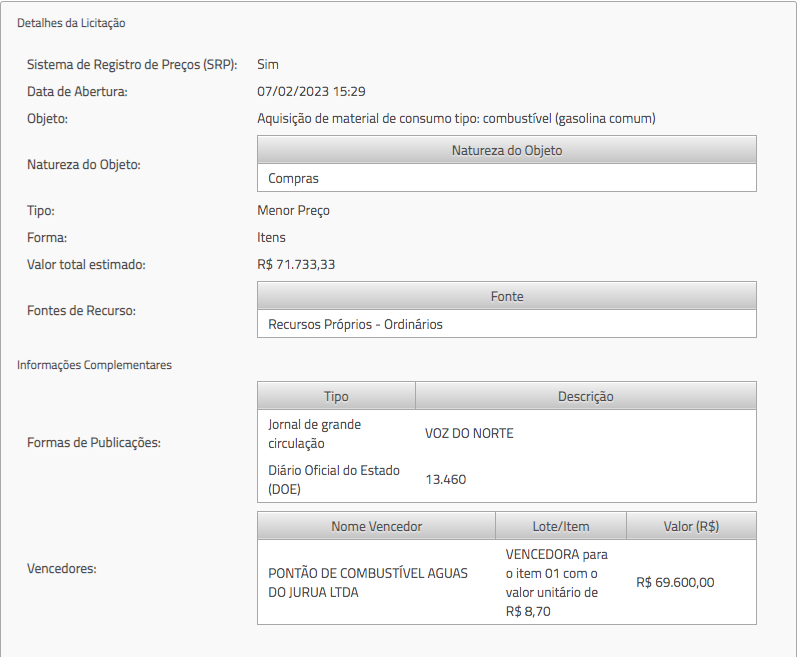Click the VOZ DO NORTE description

[x=469, y=433]
